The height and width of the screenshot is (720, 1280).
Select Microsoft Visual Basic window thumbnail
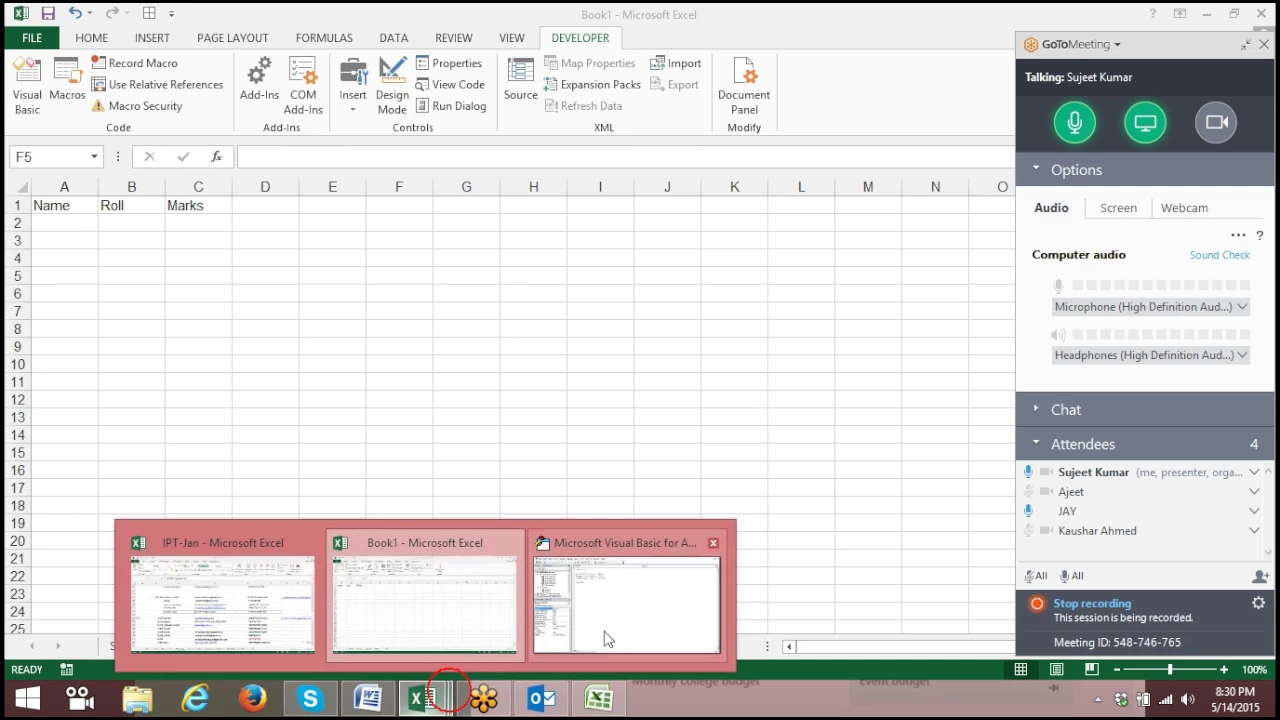tap(627, 595)
